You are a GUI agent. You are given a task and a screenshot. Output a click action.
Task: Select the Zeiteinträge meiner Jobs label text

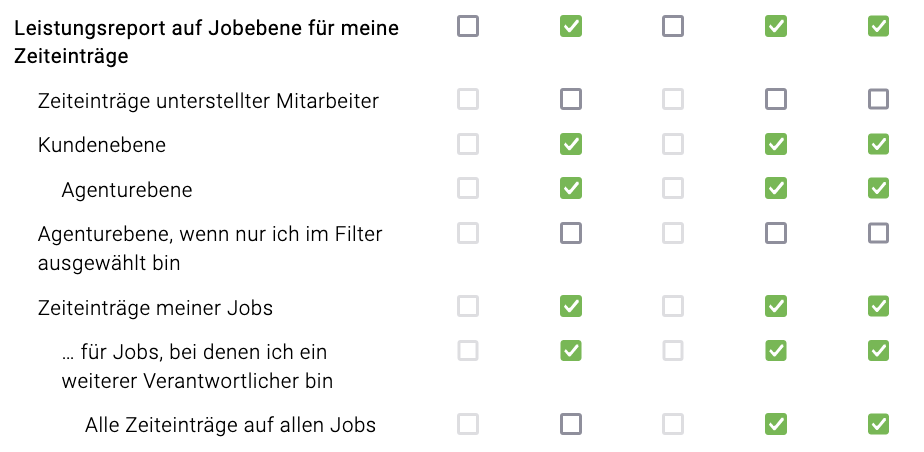155,307
